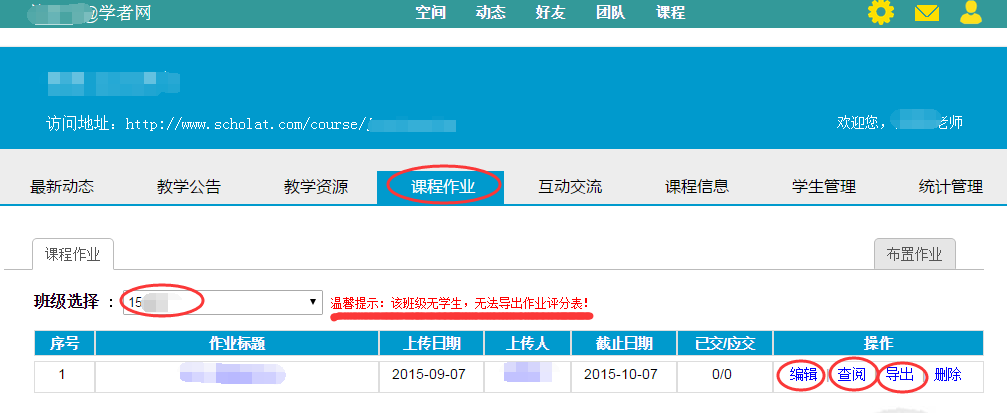This screenshot has width=1007, height=413.
Task: Click the user profile icon
Action: pos(971,13)
